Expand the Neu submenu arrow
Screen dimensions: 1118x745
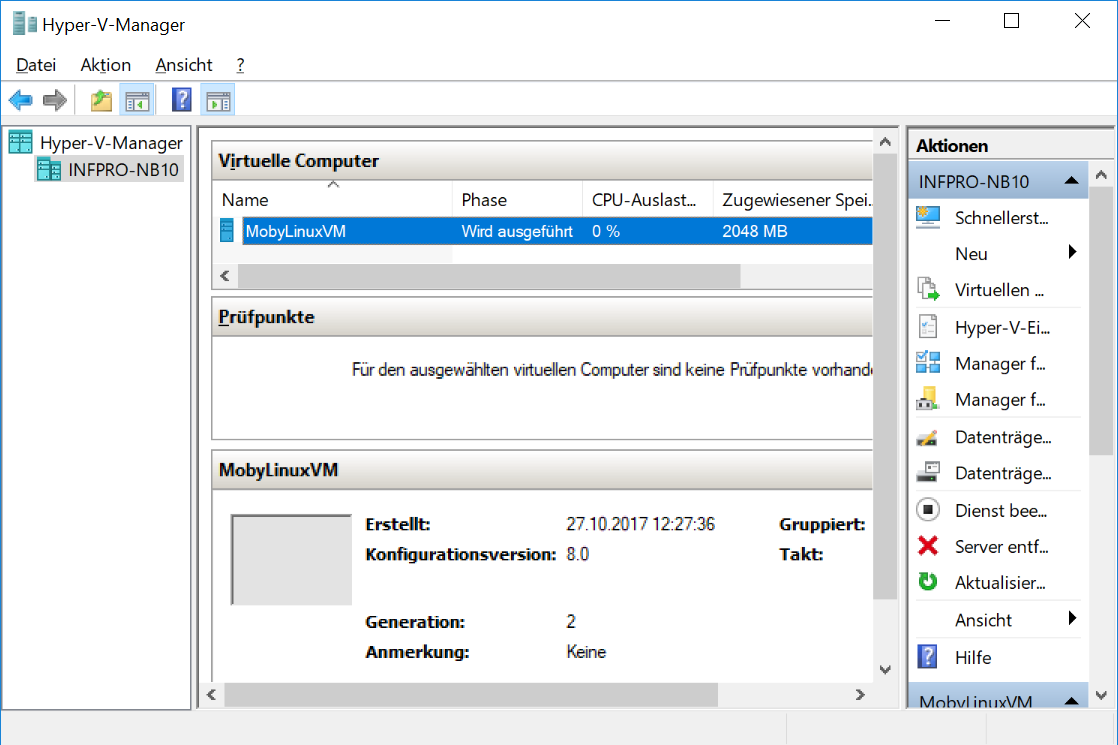coord(1072,252)
